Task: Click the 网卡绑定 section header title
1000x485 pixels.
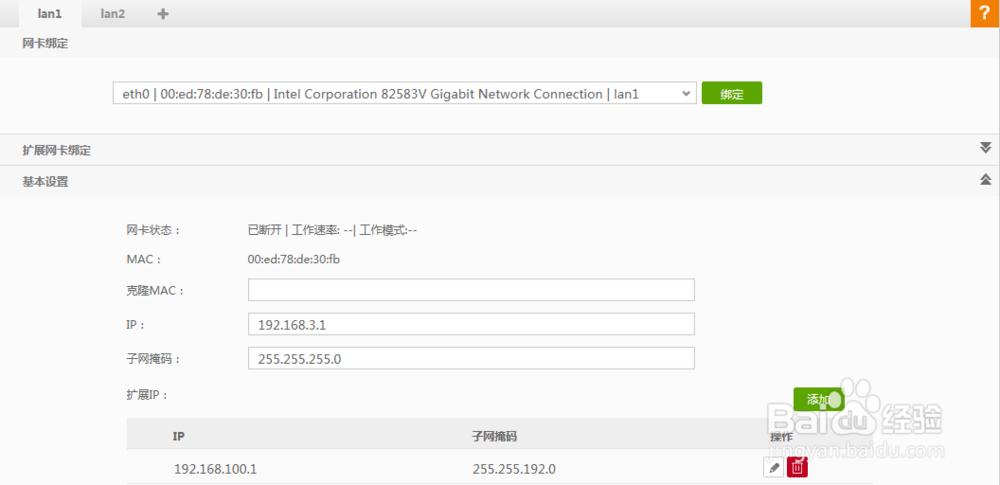Action: 45,43
